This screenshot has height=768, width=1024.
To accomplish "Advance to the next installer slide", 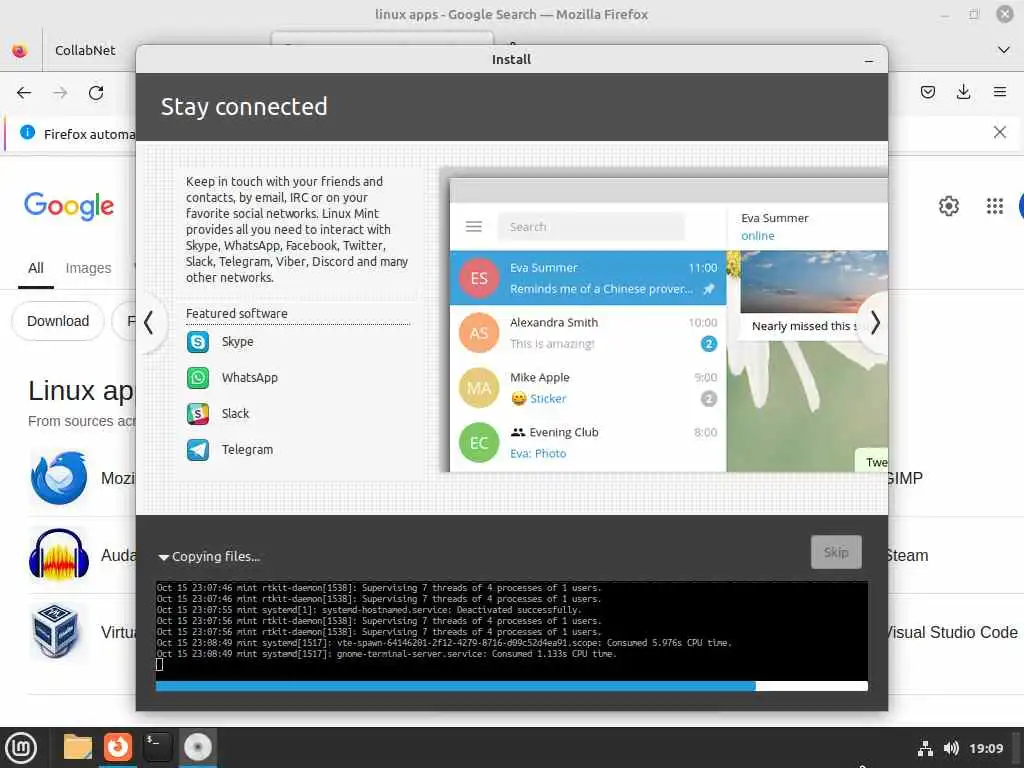I will point(874,323).
